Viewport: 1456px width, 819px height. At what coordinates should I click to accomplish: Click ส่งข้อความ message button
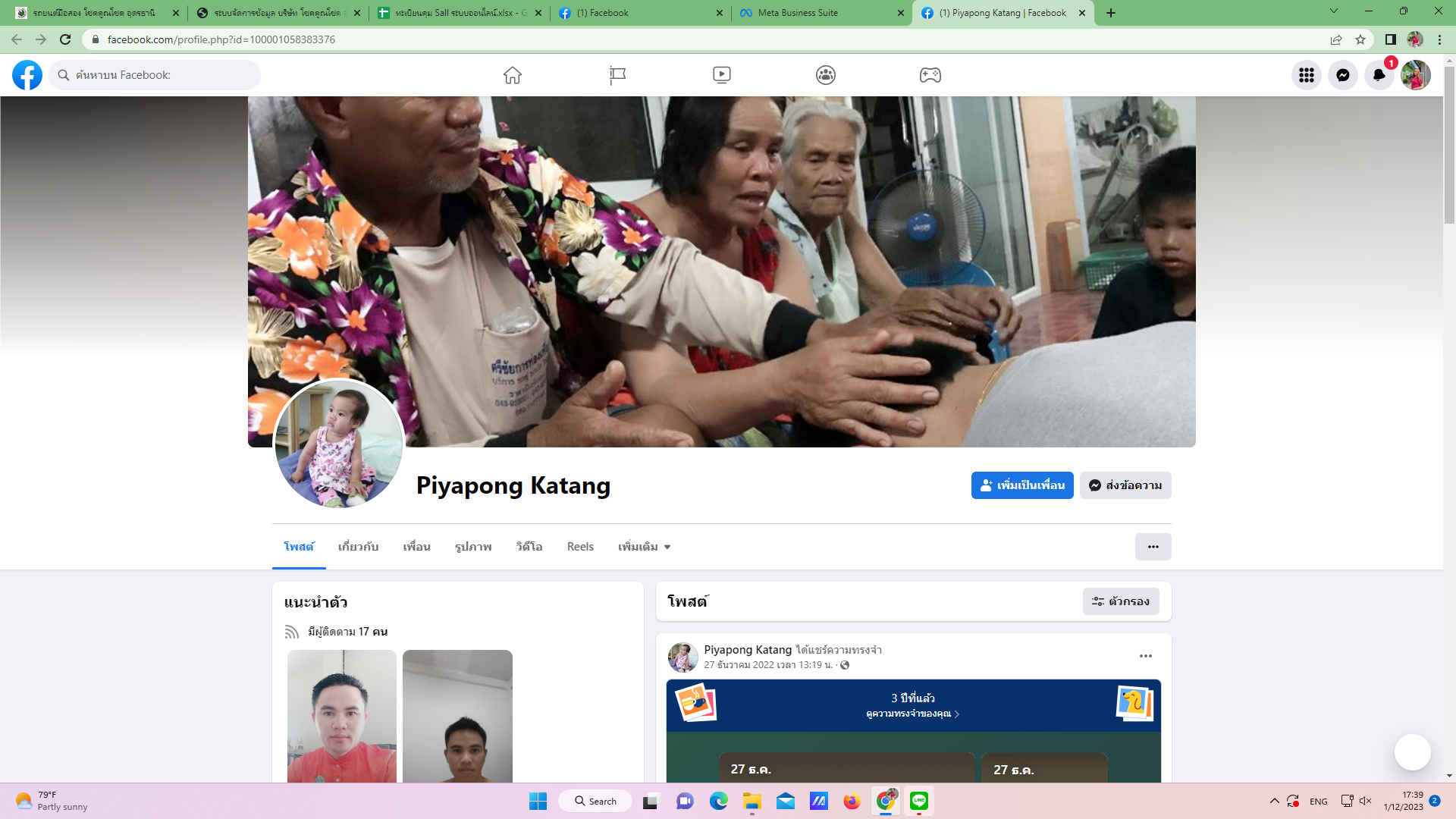(x=1125, y=485)
